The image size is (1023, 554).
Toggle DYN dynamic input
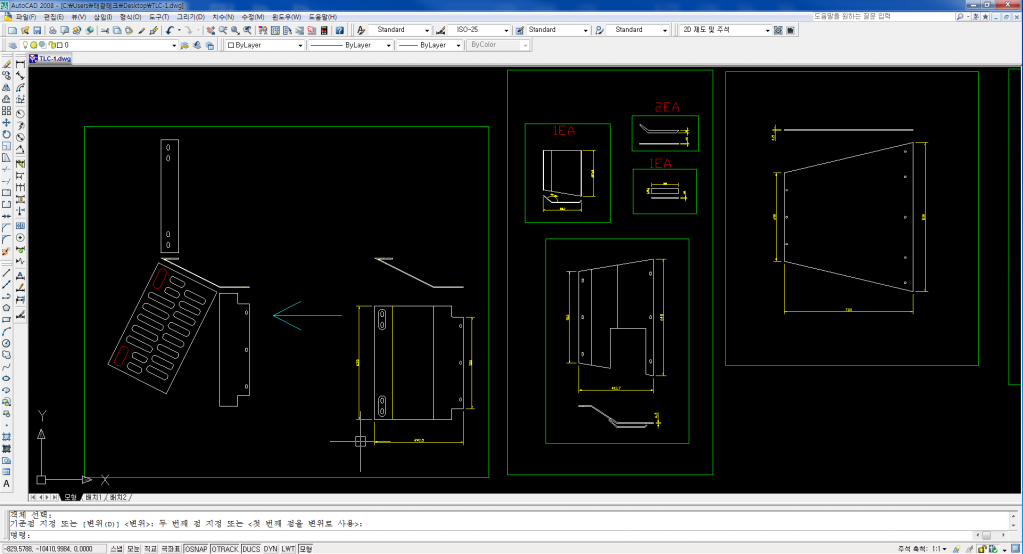pos(271,549)
